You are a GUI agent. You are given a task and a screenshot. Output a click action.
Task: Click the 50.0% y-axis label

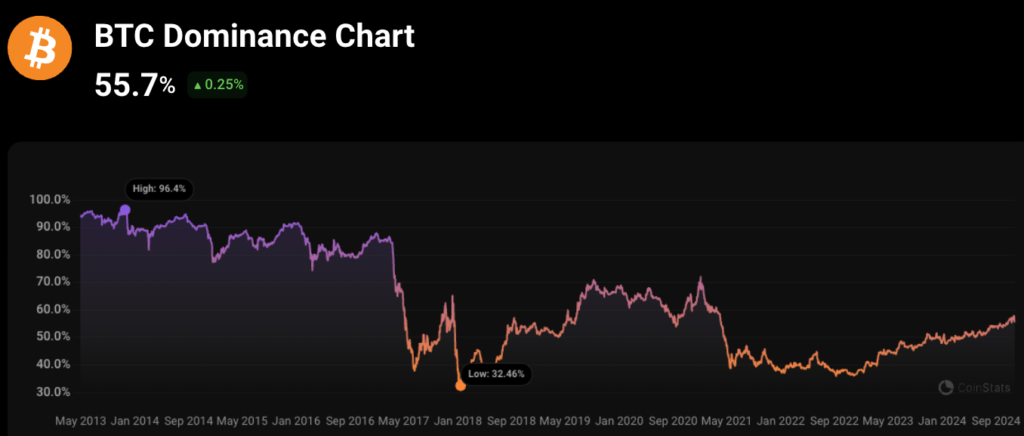point(53,337)
